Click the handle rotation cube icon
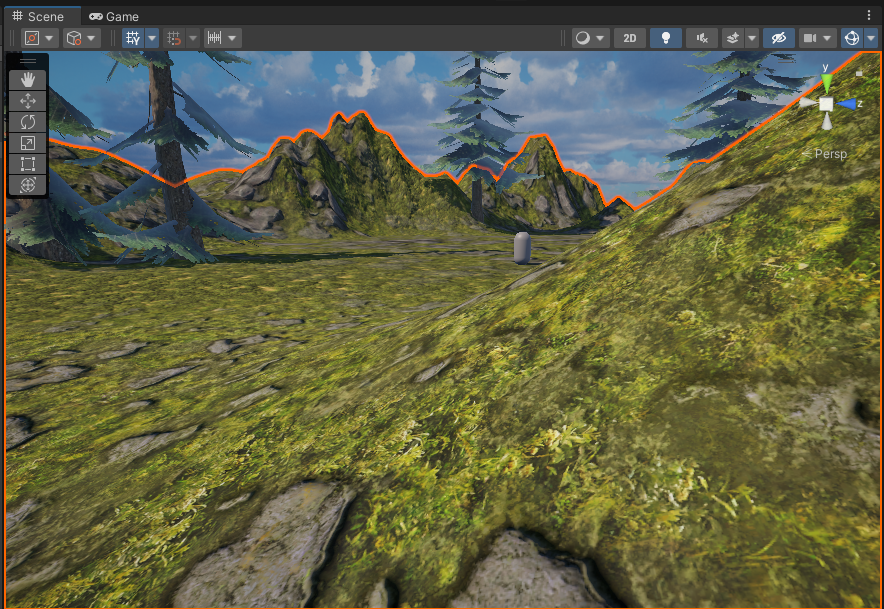Image resolution: width=884 pixels, height=609 pixels. coord(74,38)
